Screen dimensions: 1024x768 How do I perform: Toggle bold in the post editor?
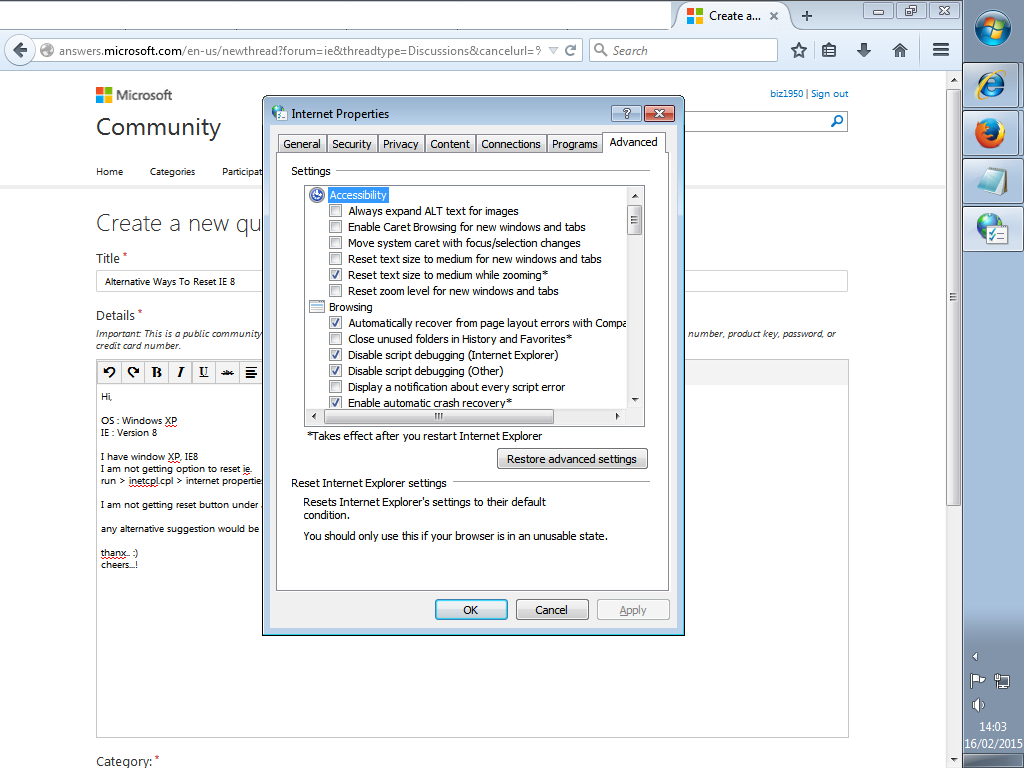click(x=157, y=372)
